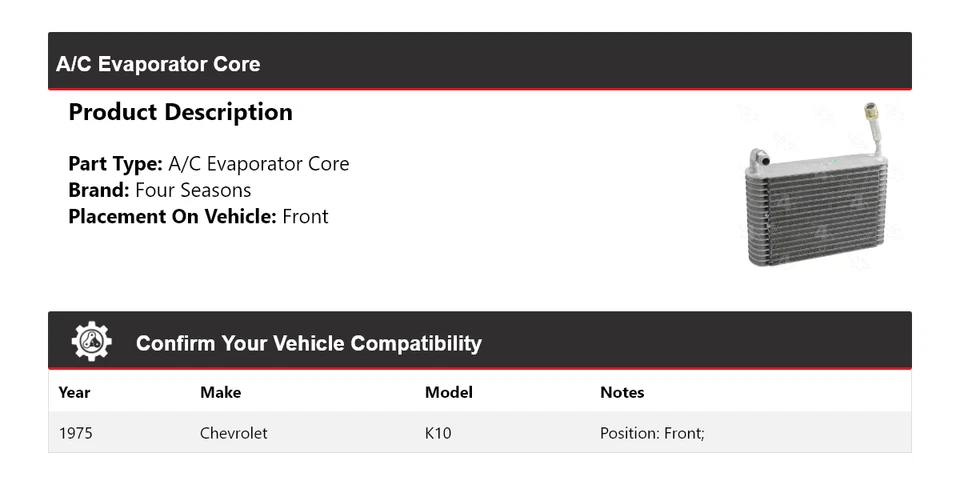
Task: Select the K10 model cell
Action: (x=439, y=433)
